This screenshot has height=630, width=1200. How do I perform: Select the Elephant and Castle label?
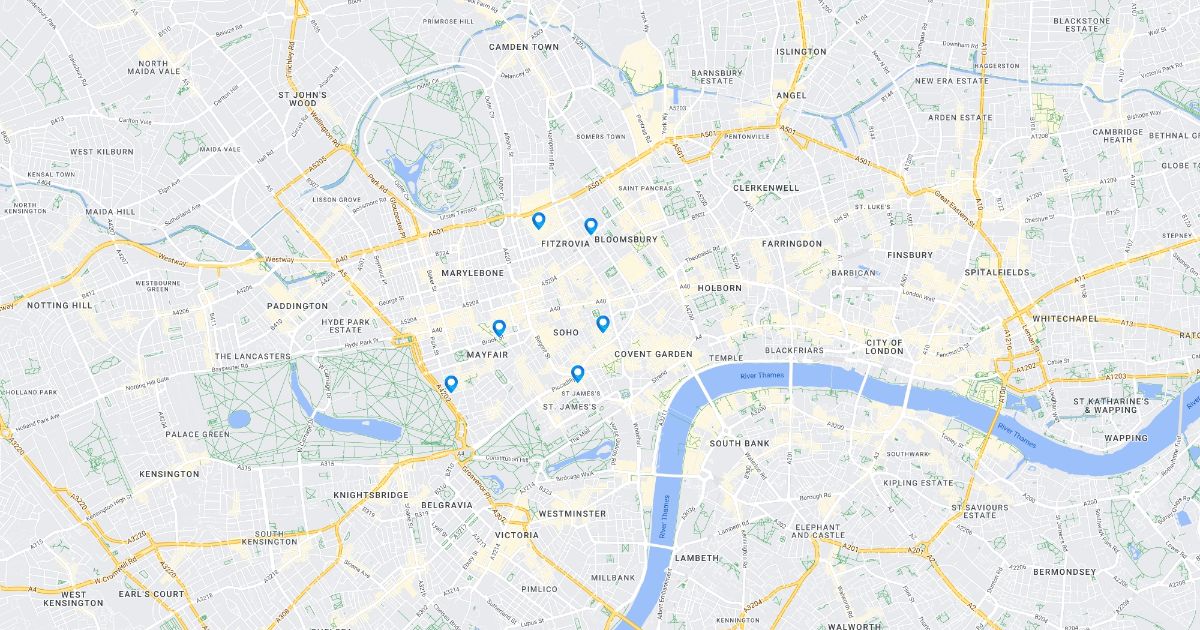coord(819,531)
